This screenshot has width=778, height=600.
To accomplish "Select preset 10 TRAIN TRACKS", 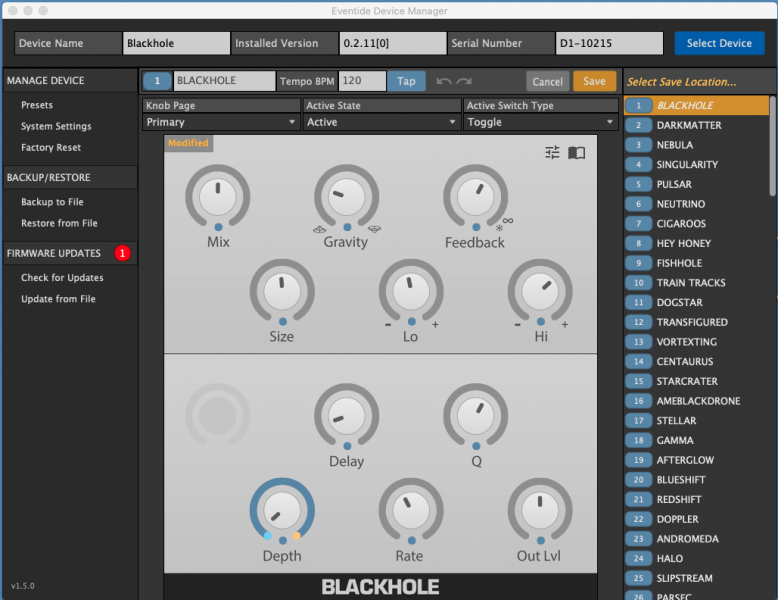I will pyautogui.click(x=696, y=283).
